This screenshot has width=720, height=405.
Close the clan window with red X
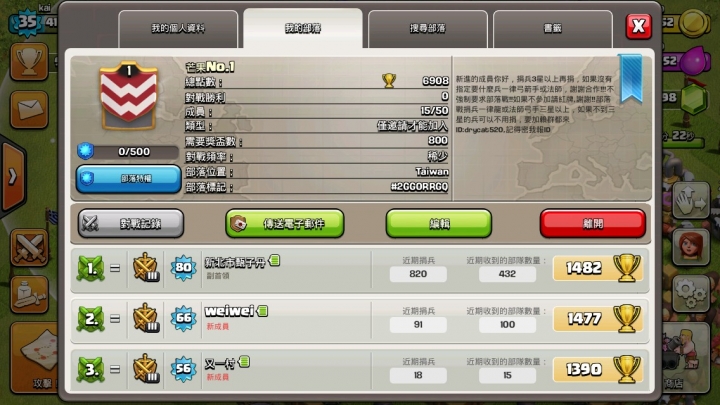click(638, 26)
